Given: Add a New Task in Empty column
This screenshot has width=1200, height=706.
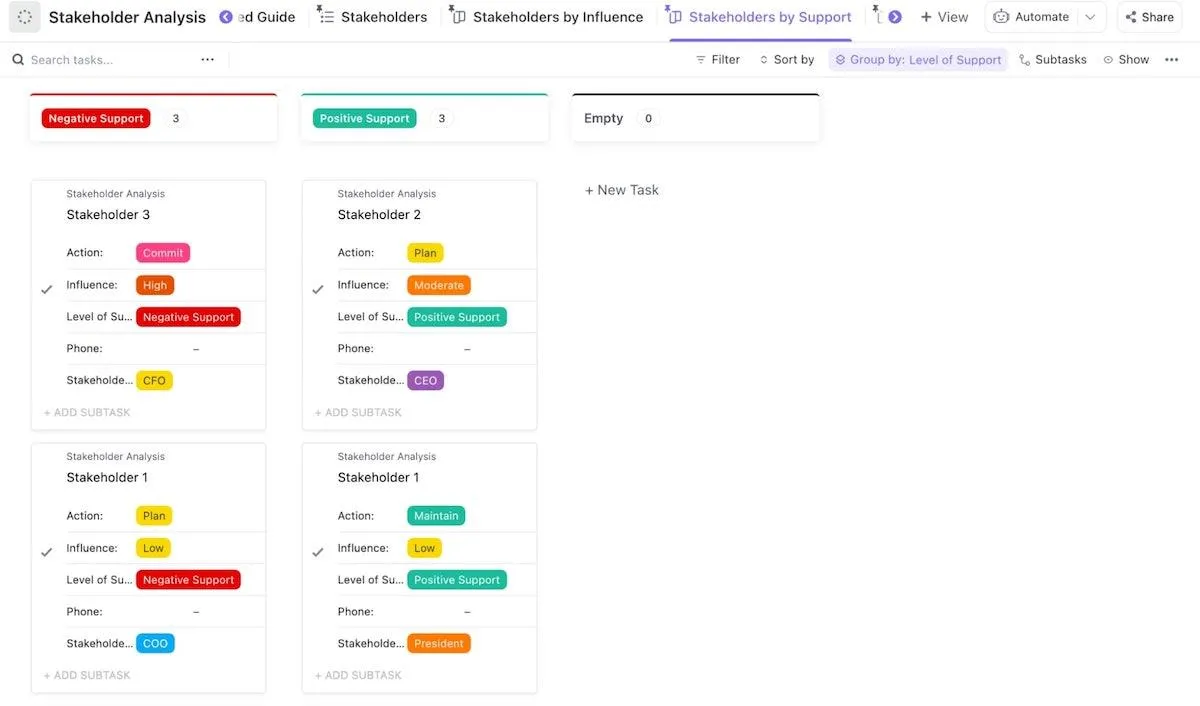Looking at the screenshot, I should pyautogui.click(x=622, y=190).
